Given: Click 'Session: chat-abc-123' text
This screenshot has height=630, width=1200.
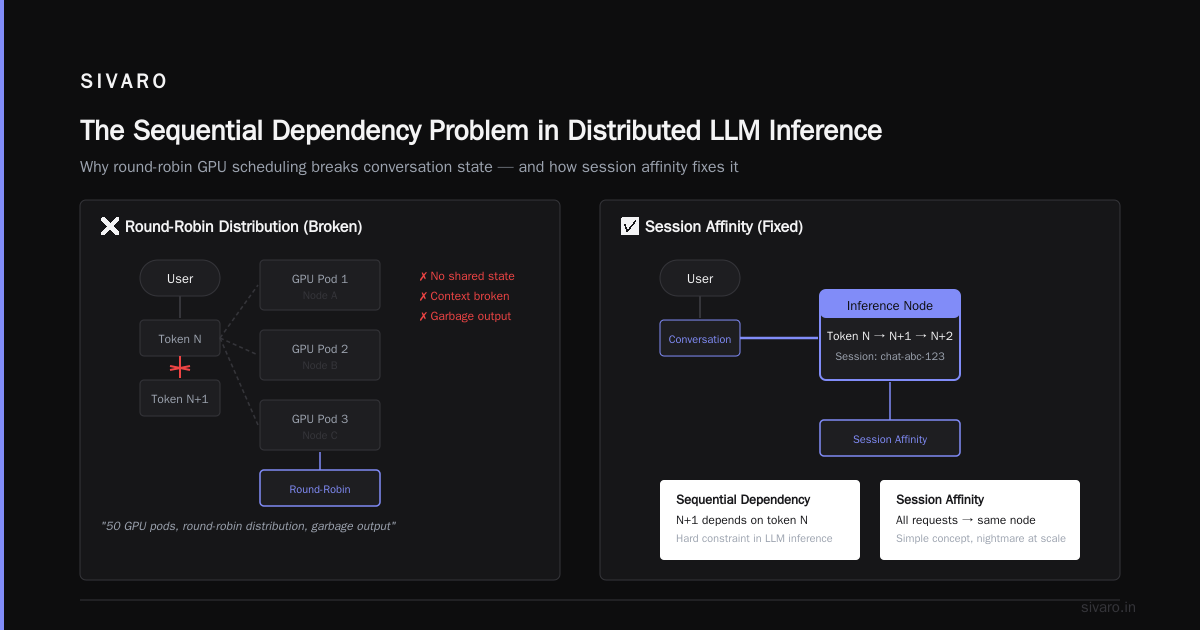Looking at the screenshot, I should point(890,356).
